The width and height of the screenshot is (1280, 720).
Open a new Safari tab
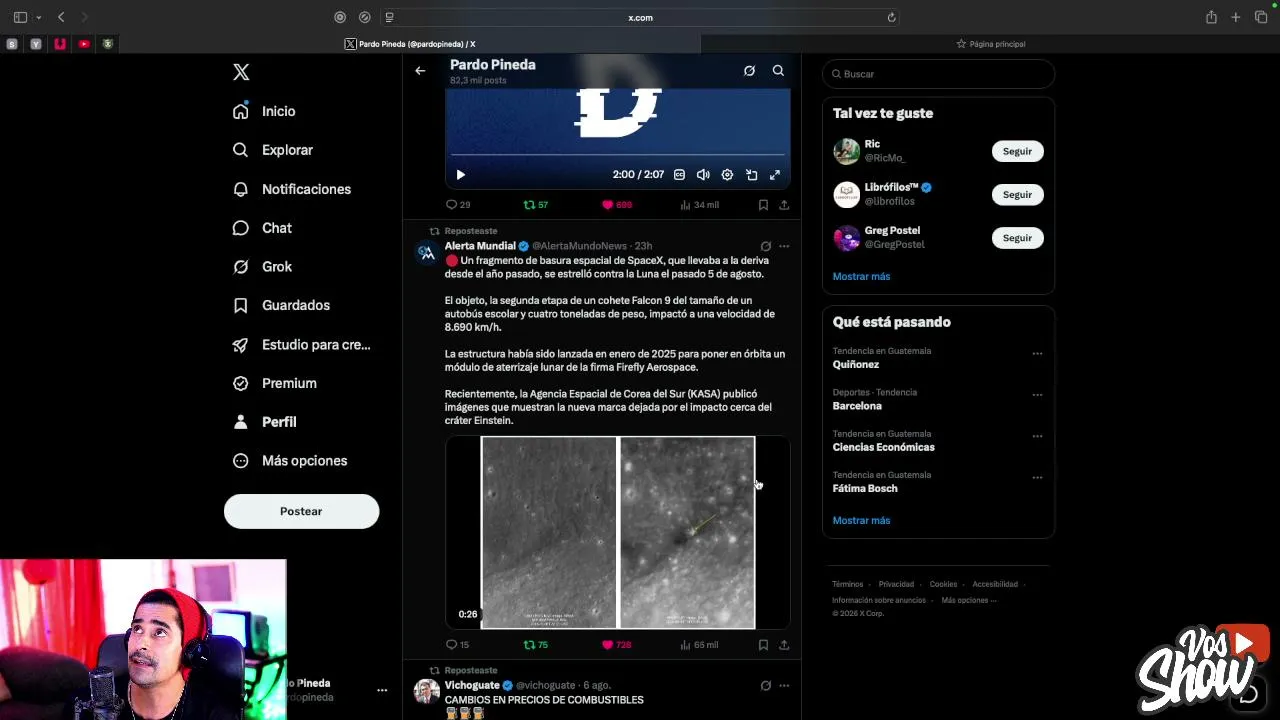point(1236,17)
